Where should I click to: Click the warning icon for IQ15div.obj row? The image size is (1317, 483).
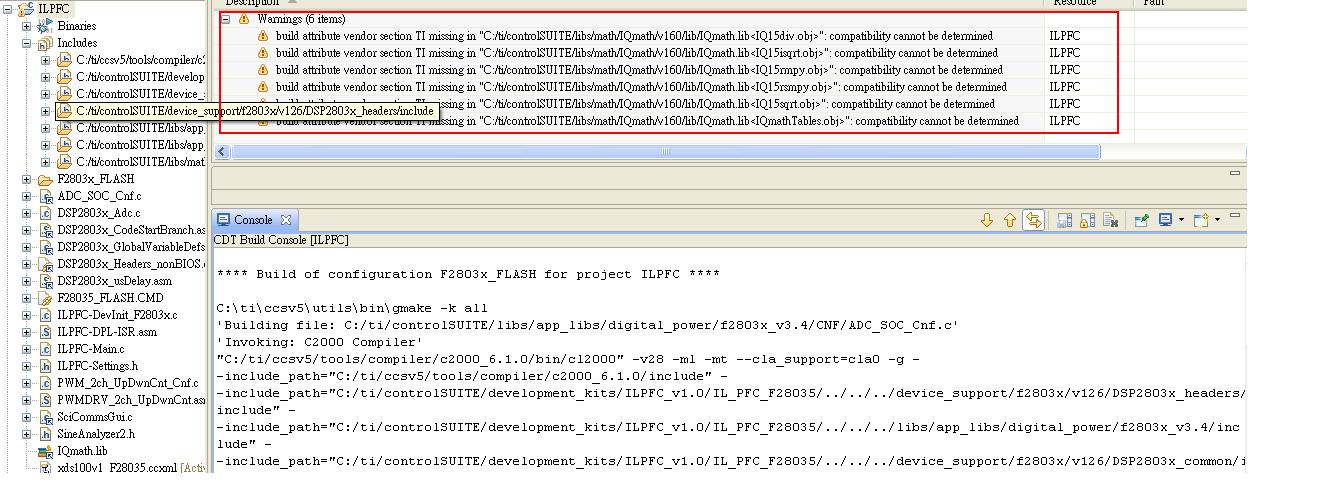pyautogui.click(x=263, y=36)
